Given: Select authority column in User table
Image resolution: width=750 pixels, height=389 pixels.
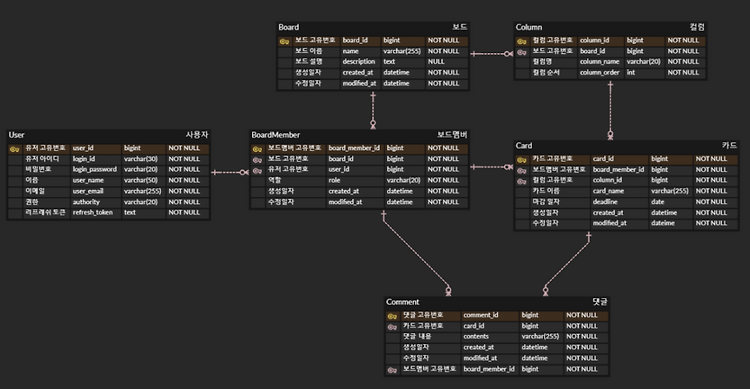Looking at the screenshot, I should coord(86,202).
